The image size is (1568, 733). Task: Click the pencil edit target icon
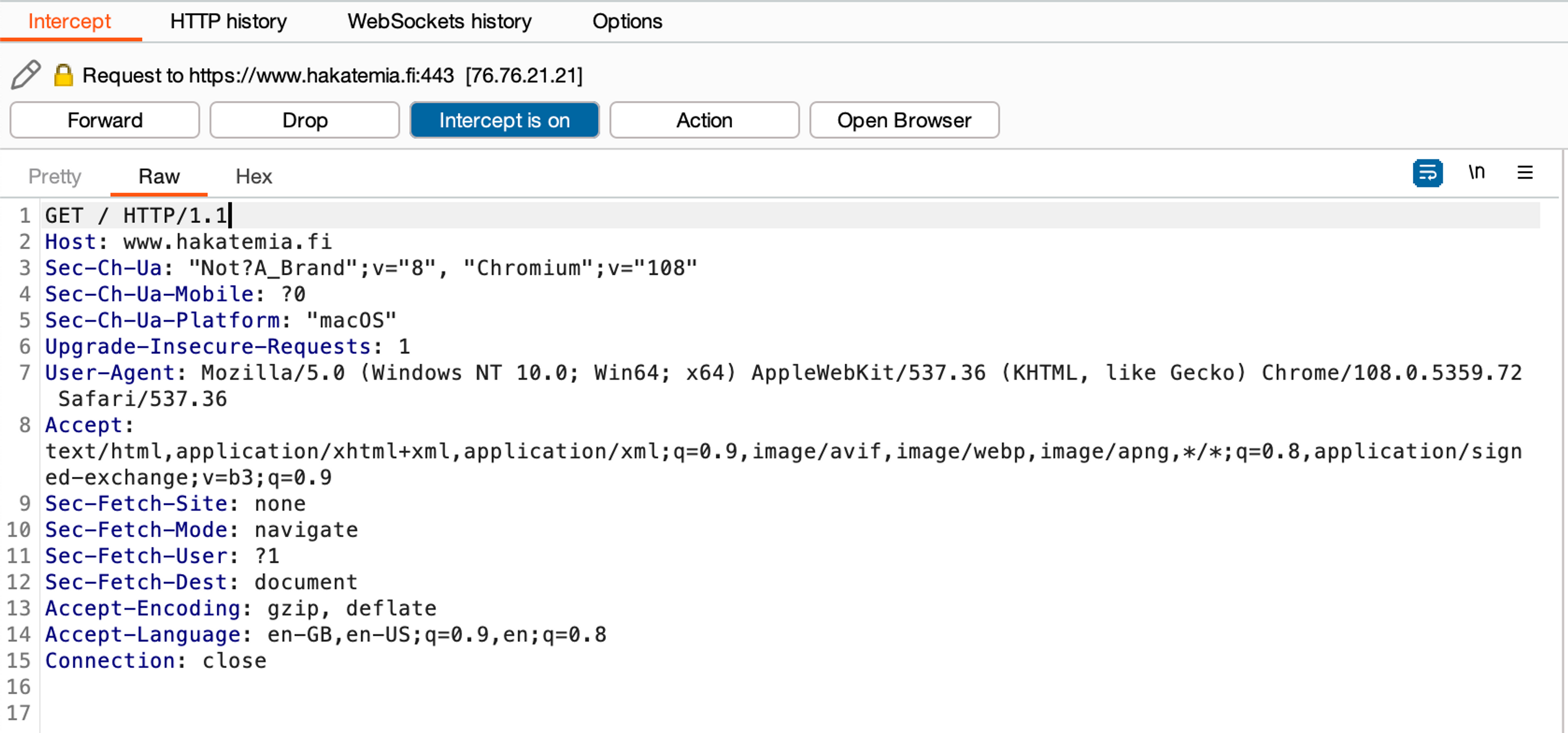26,74
